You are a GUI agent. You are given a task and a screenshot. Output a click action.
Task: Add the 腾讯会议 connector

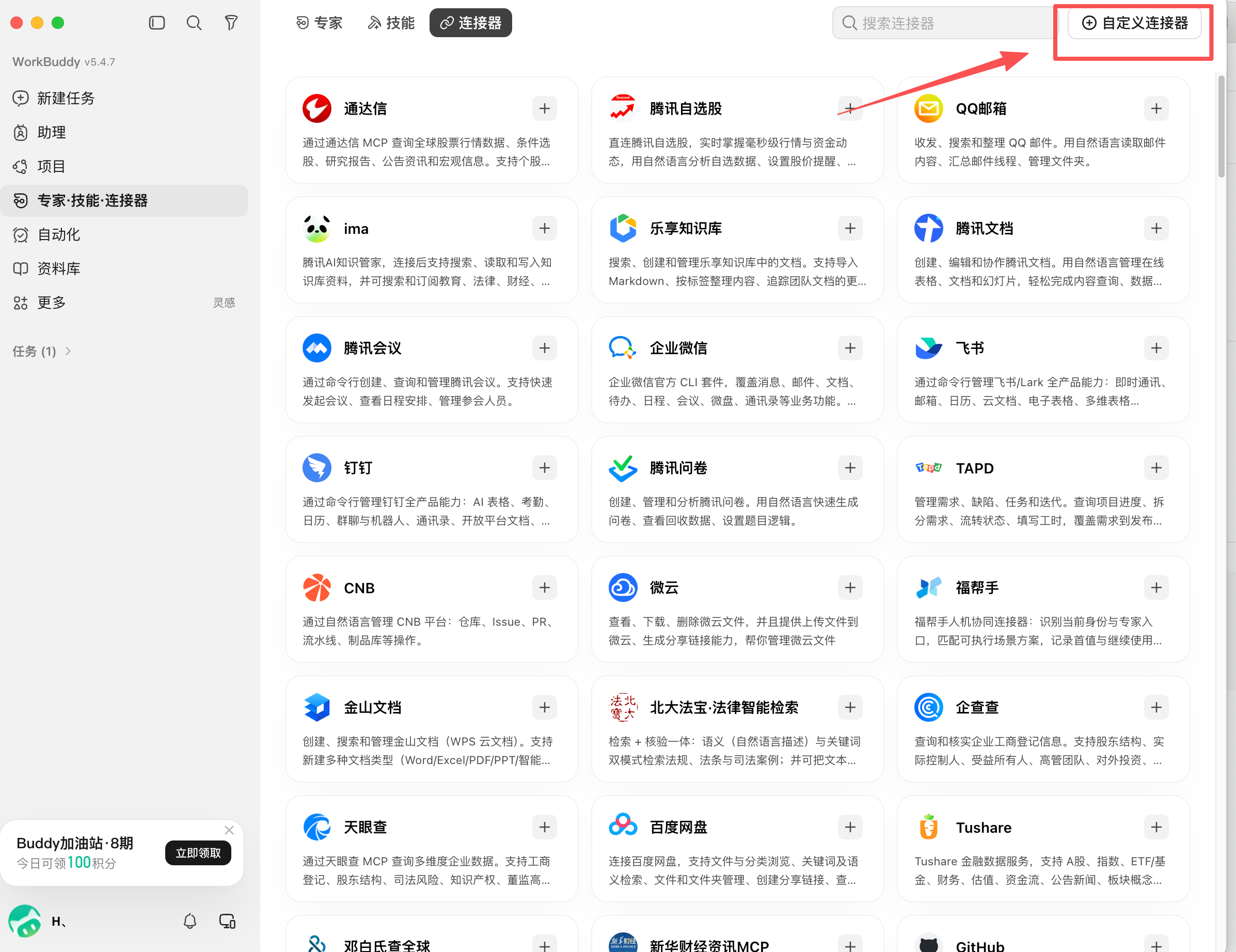[544, 347]
